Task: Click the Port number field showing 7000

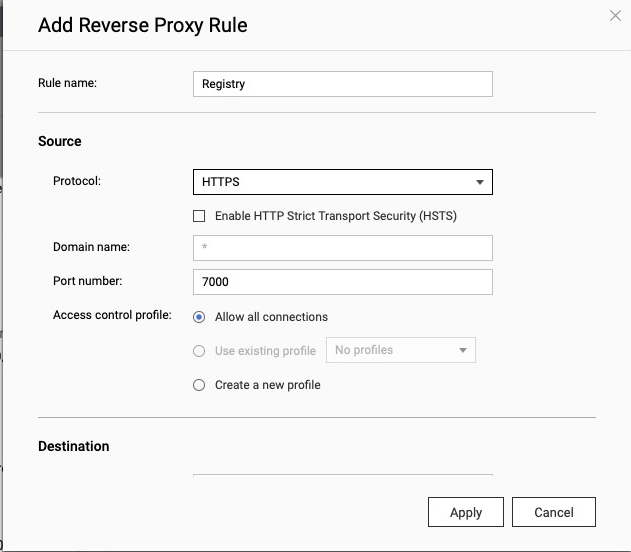Action: click(341, 282)
